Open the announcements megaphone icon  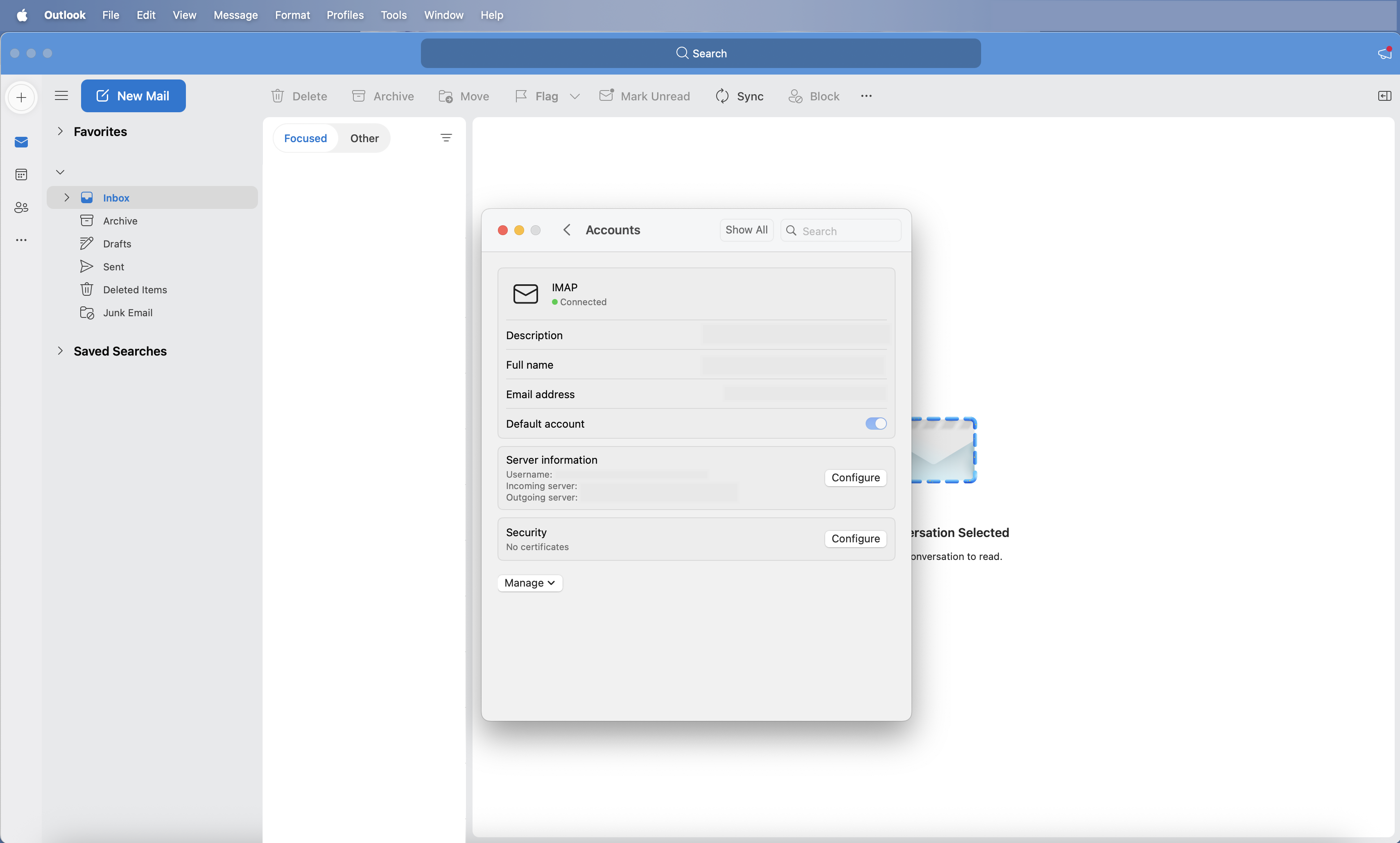click(1385, 53)
